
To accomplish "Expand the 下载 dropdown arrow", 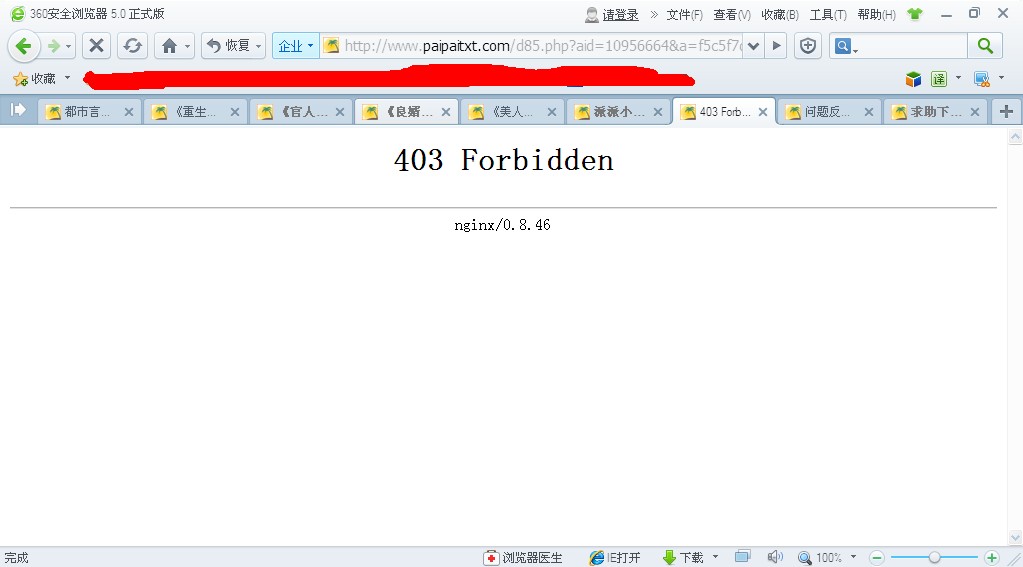I will coord(715,557).
